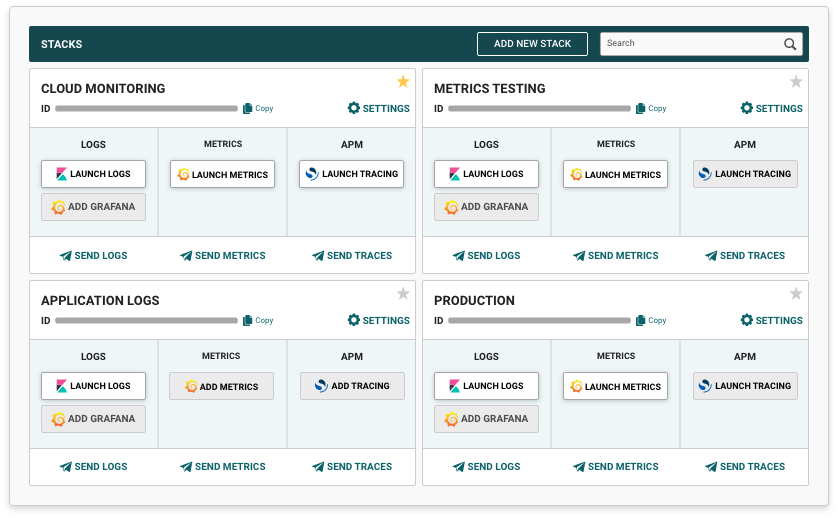Launch tracing for Cloud Monitoring
The image size is (838, 518).
pyautogui.click(x=351, y=174)
